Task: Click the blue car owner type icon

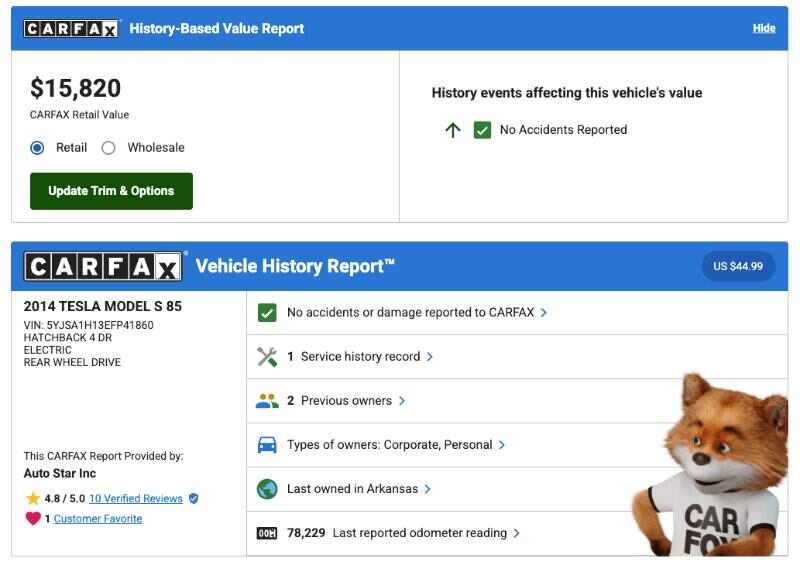Action: [x=266, y=445]
